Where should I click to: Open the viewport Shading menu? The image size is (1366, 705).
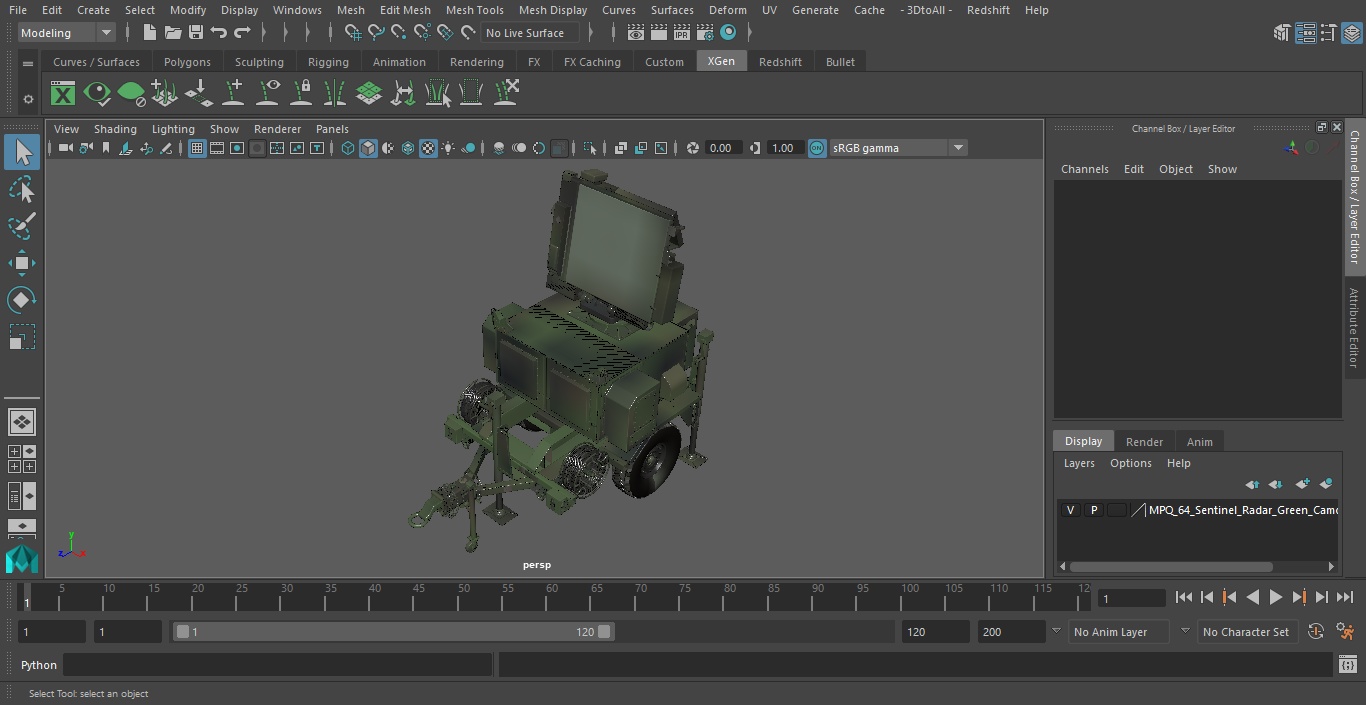[115, 129]
